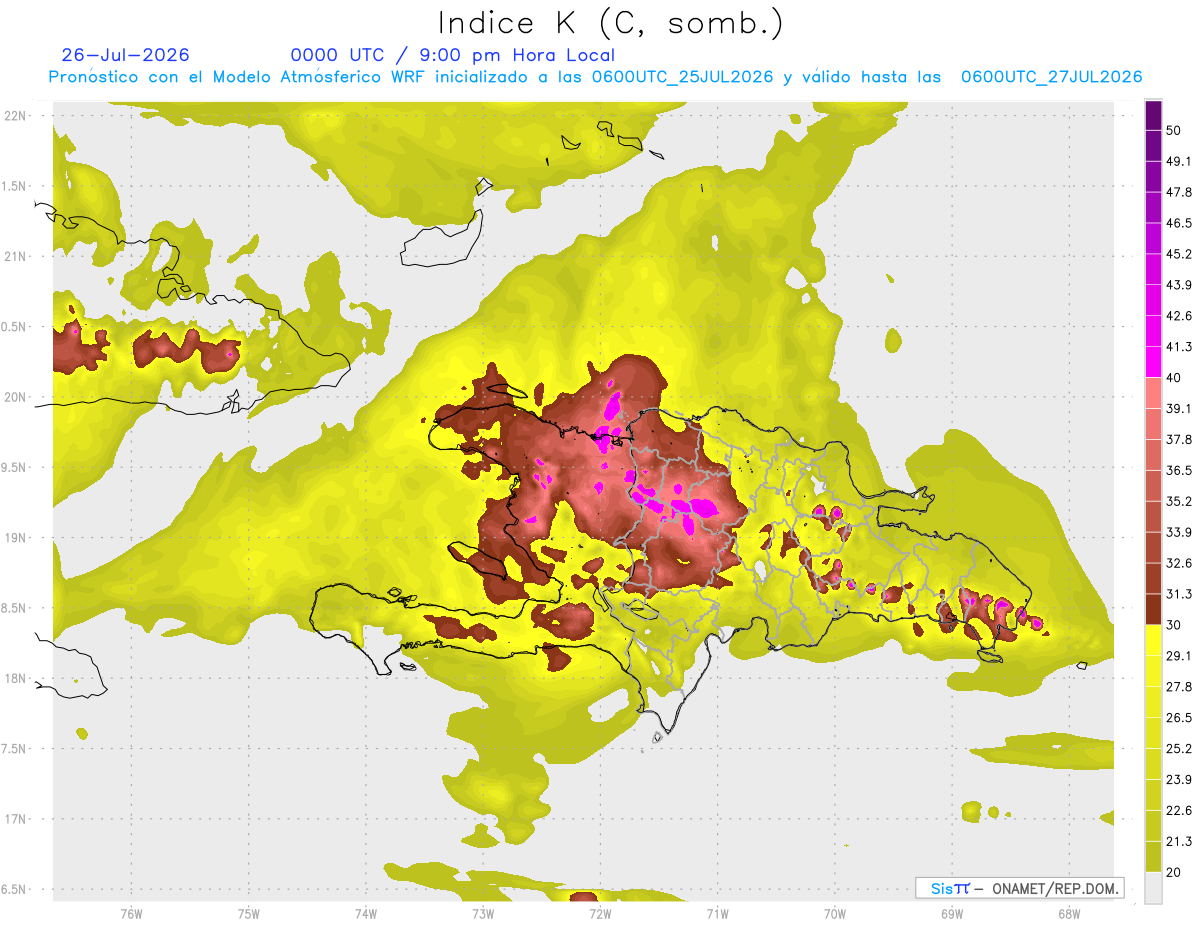Viewport: 1200px width, 927px height.
Task: Click the '19N' latitude label
Action: click(15, 537)
